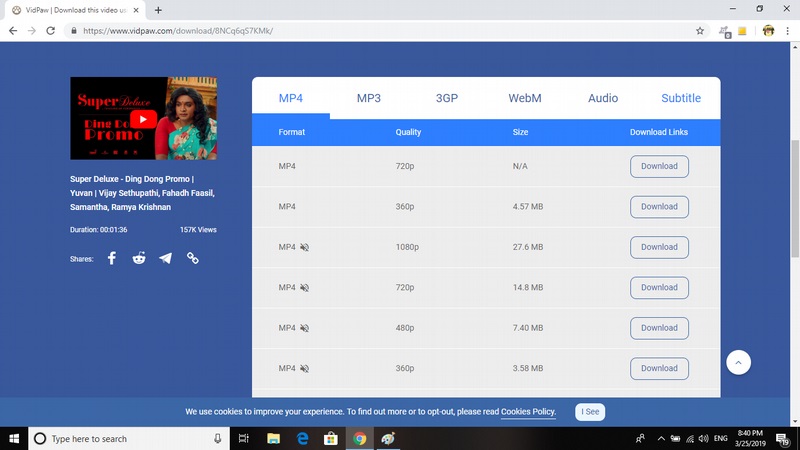Switch to the Audio tab
Image resolution: width=800 pixels, height=450 pixels.
603,98
